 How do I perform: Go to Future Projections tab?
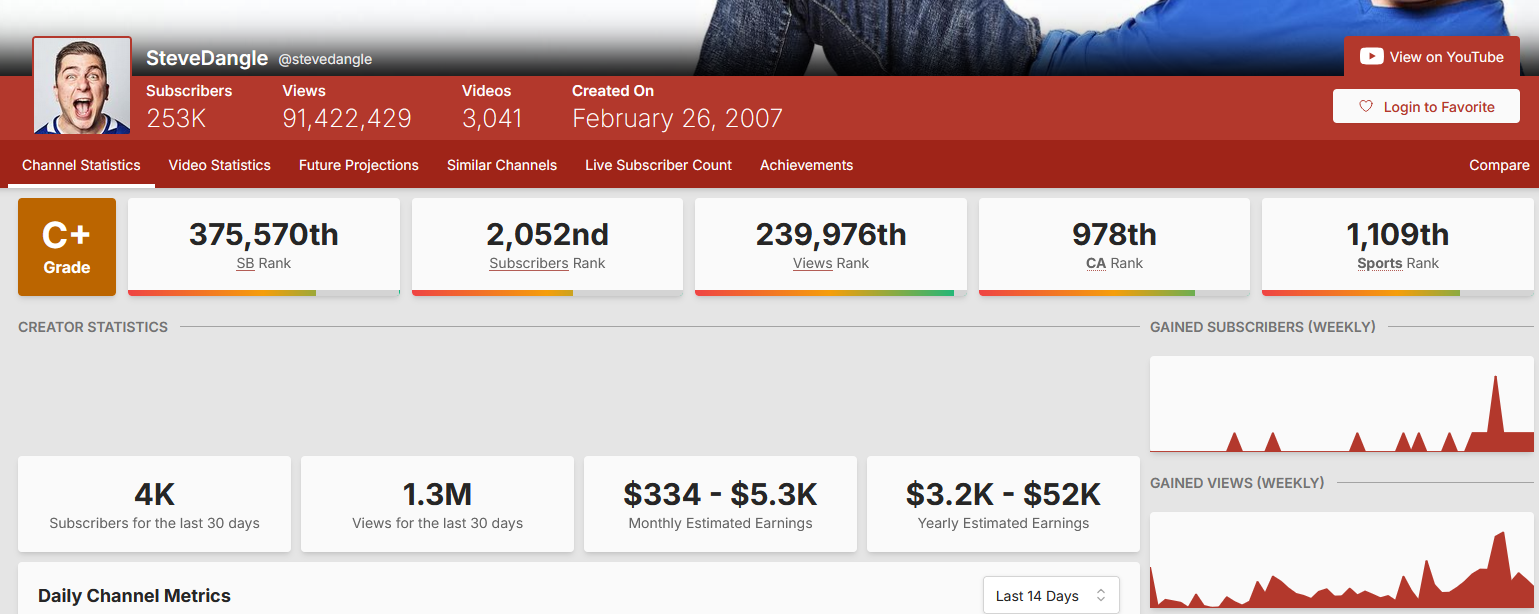point(359,165)
